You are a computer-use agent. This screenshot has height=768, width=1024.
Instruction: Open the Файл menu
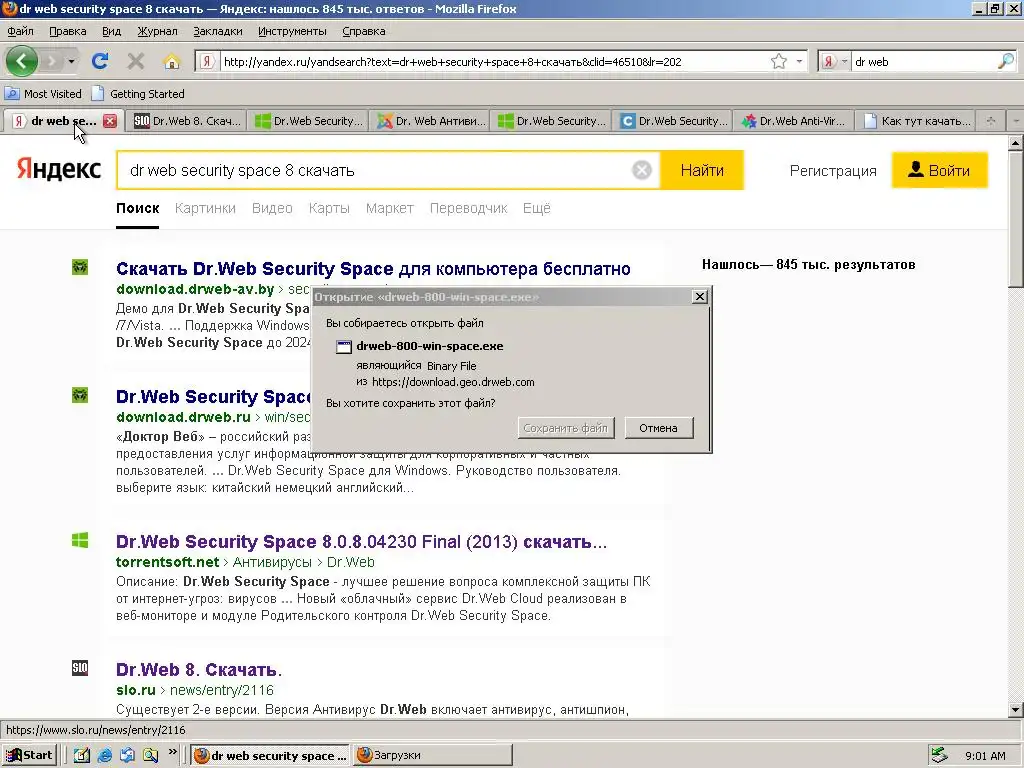[x=20, y=31]
